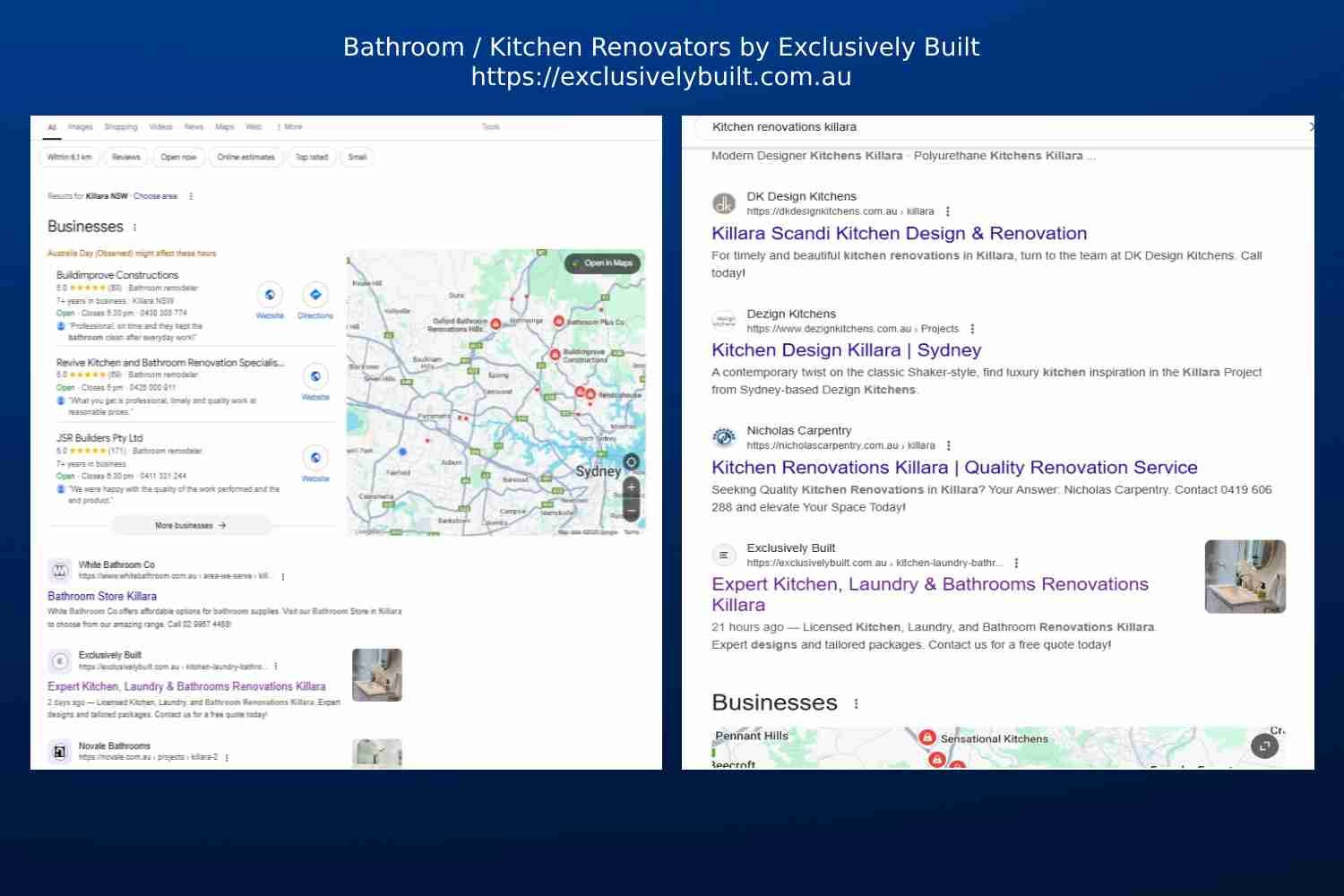1344x896 pixels.
Task: Click map zoom in plus button
Action: pos(632,487)
